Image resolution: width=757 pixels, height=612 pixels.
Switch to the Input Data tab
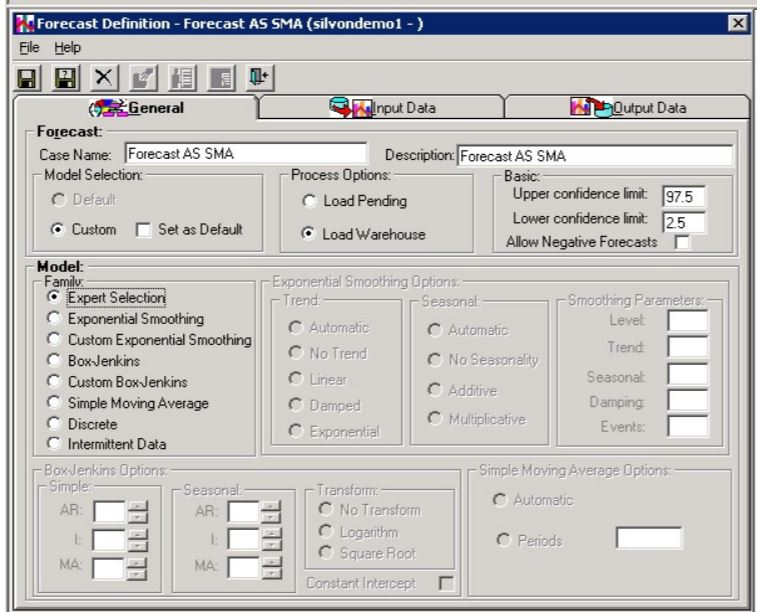382,108
